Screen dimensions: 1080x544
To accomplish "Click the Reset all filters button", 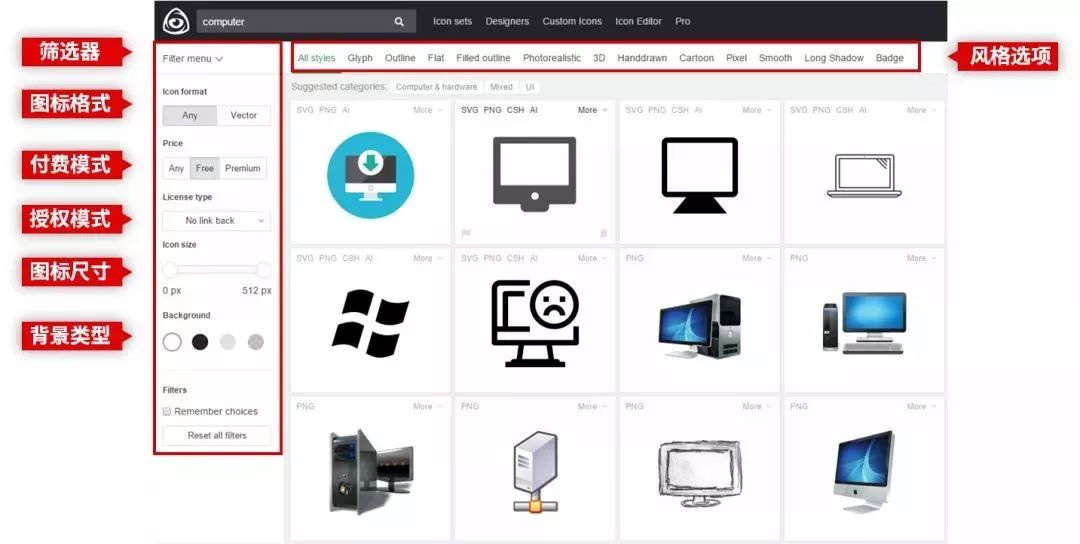I will 217,436.
